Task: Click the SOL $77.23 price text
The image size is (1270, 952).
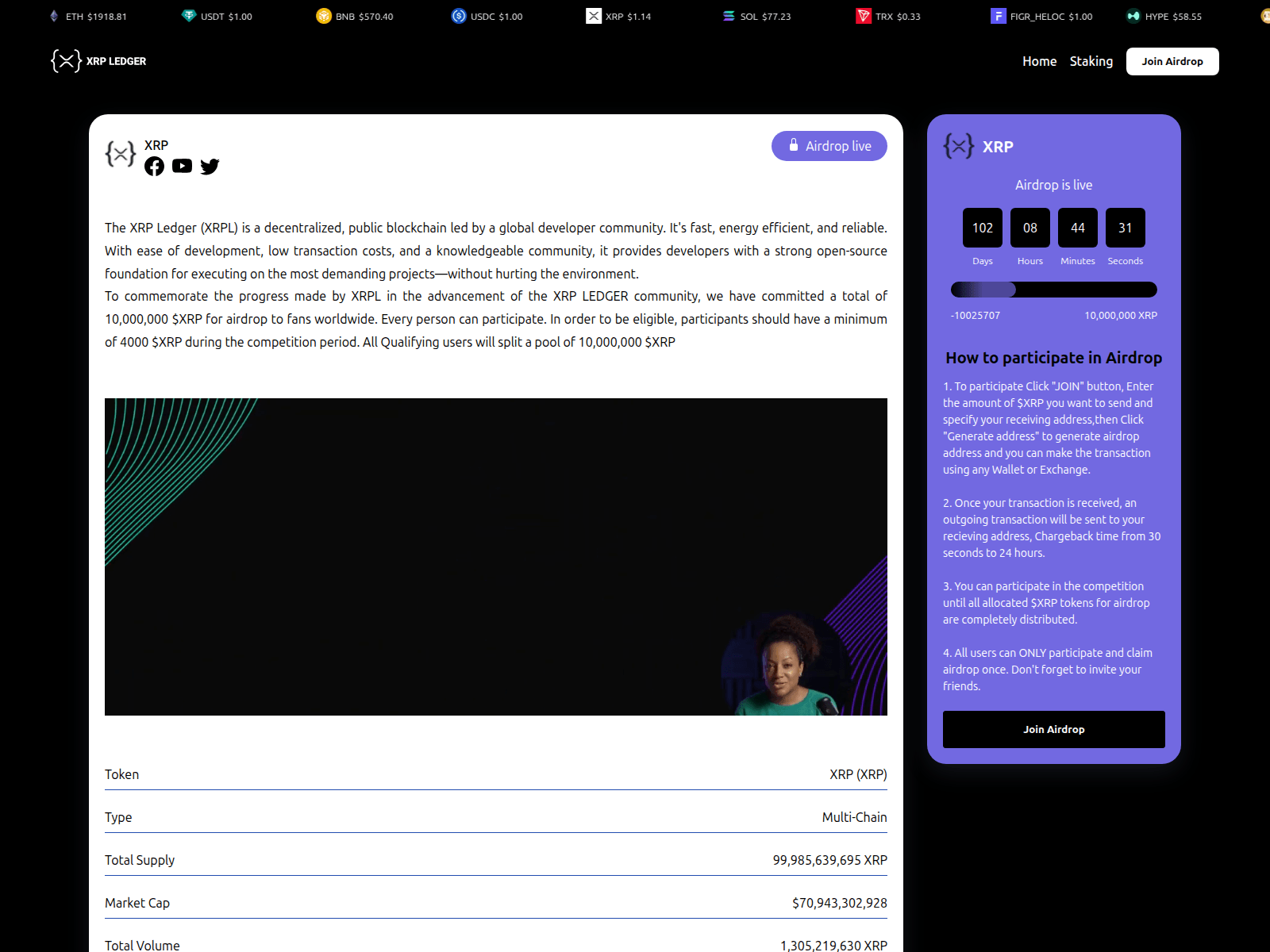Action: tap(766, 16)
